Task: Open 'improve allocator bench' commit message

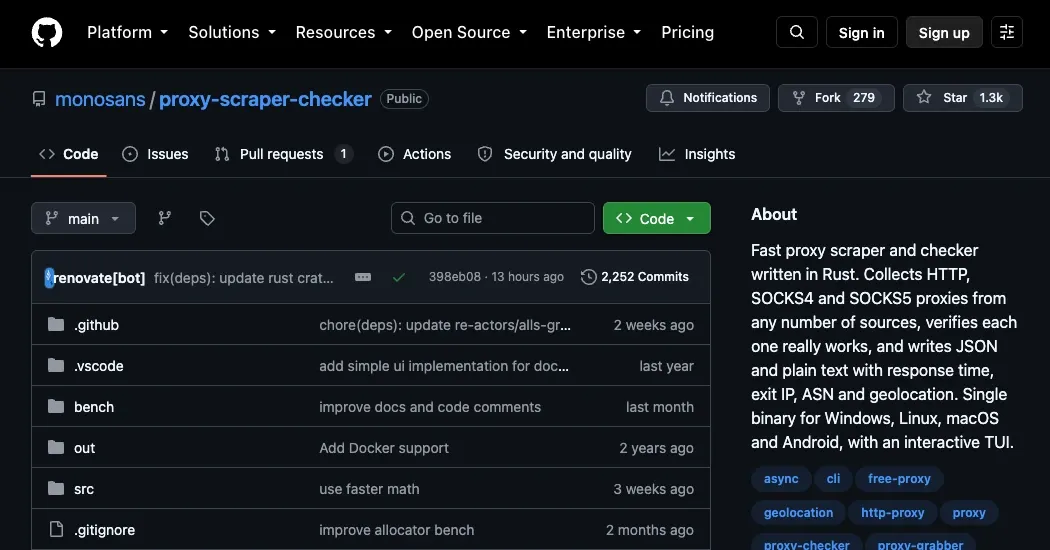Action: click(396, 529)
